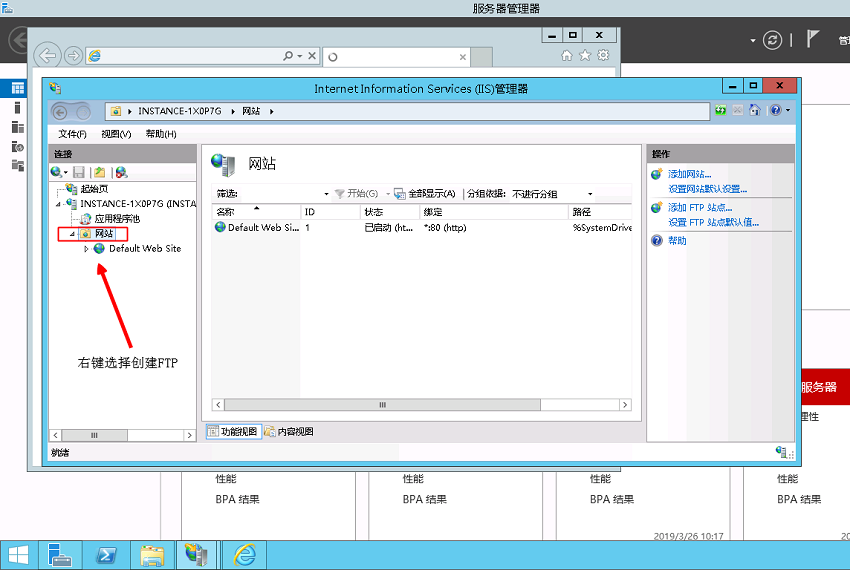Screen dimensions: 850x570
Task: Select Default Web Site in the tree
Action: click(x=145, y=248)
